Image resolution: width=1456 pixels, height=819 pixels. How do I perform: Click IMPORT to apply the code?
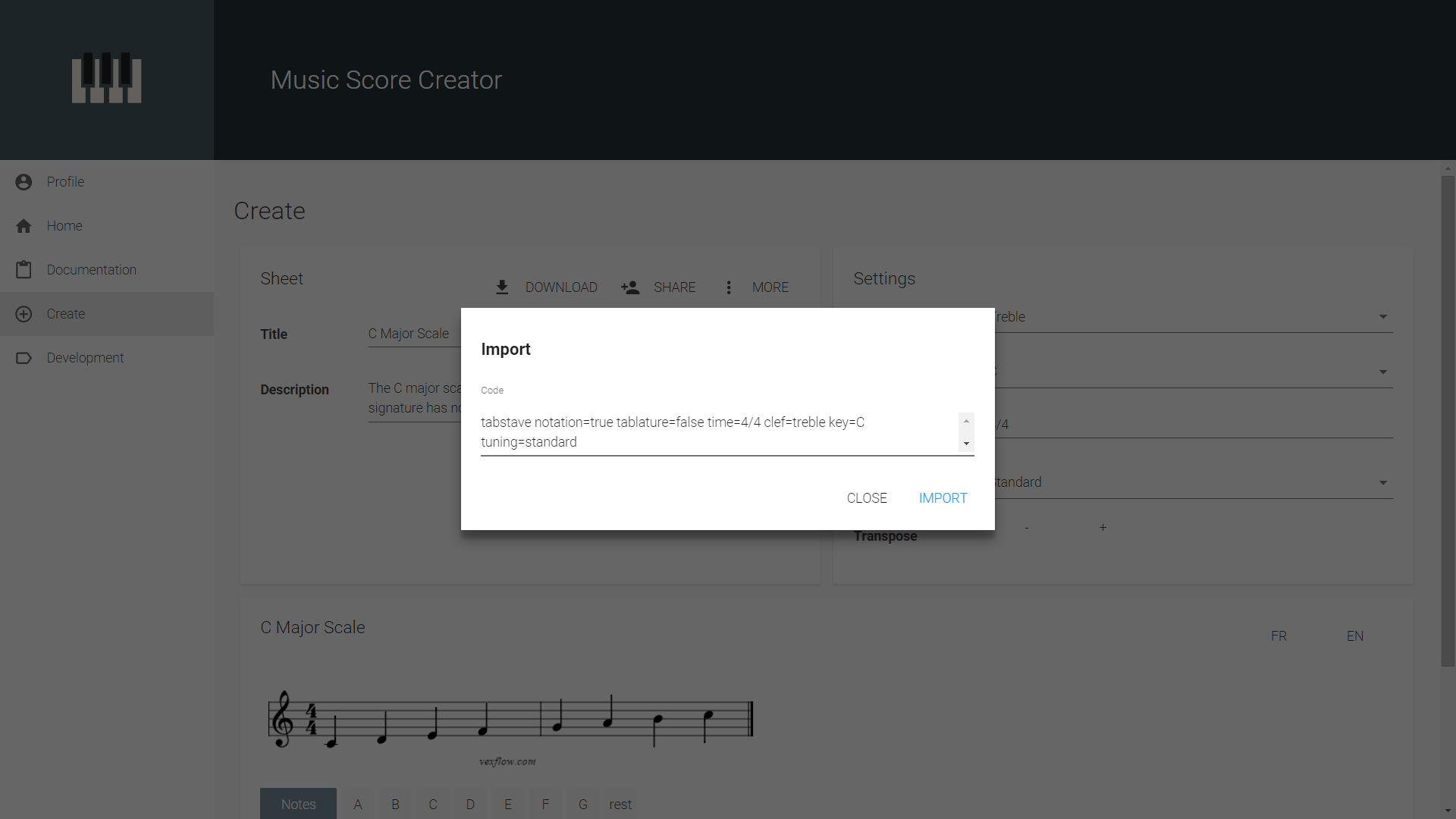tap(942, 497)
